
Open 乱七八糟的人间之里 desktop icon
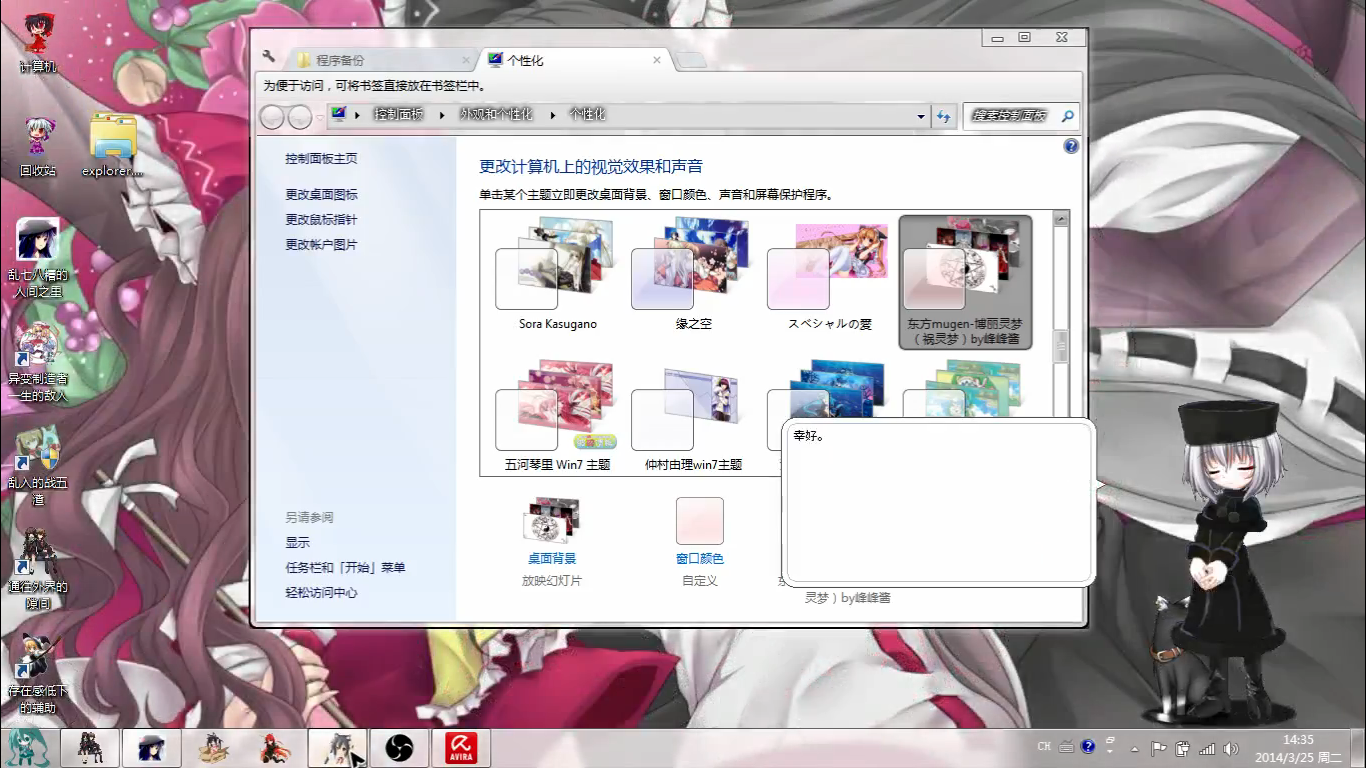tap(38, 258)
